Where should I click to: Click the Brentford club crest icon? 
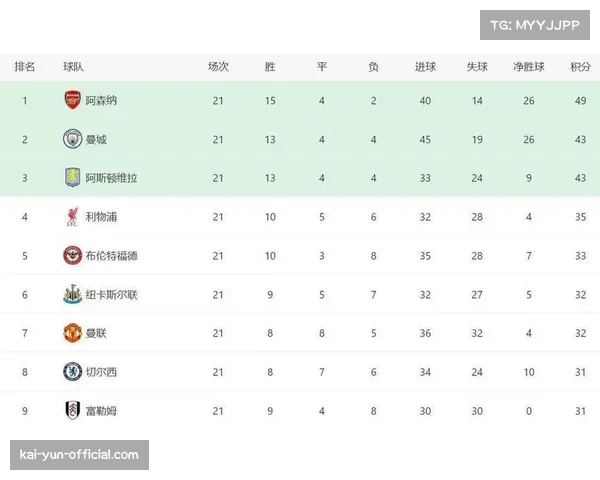tap(72, 256)
